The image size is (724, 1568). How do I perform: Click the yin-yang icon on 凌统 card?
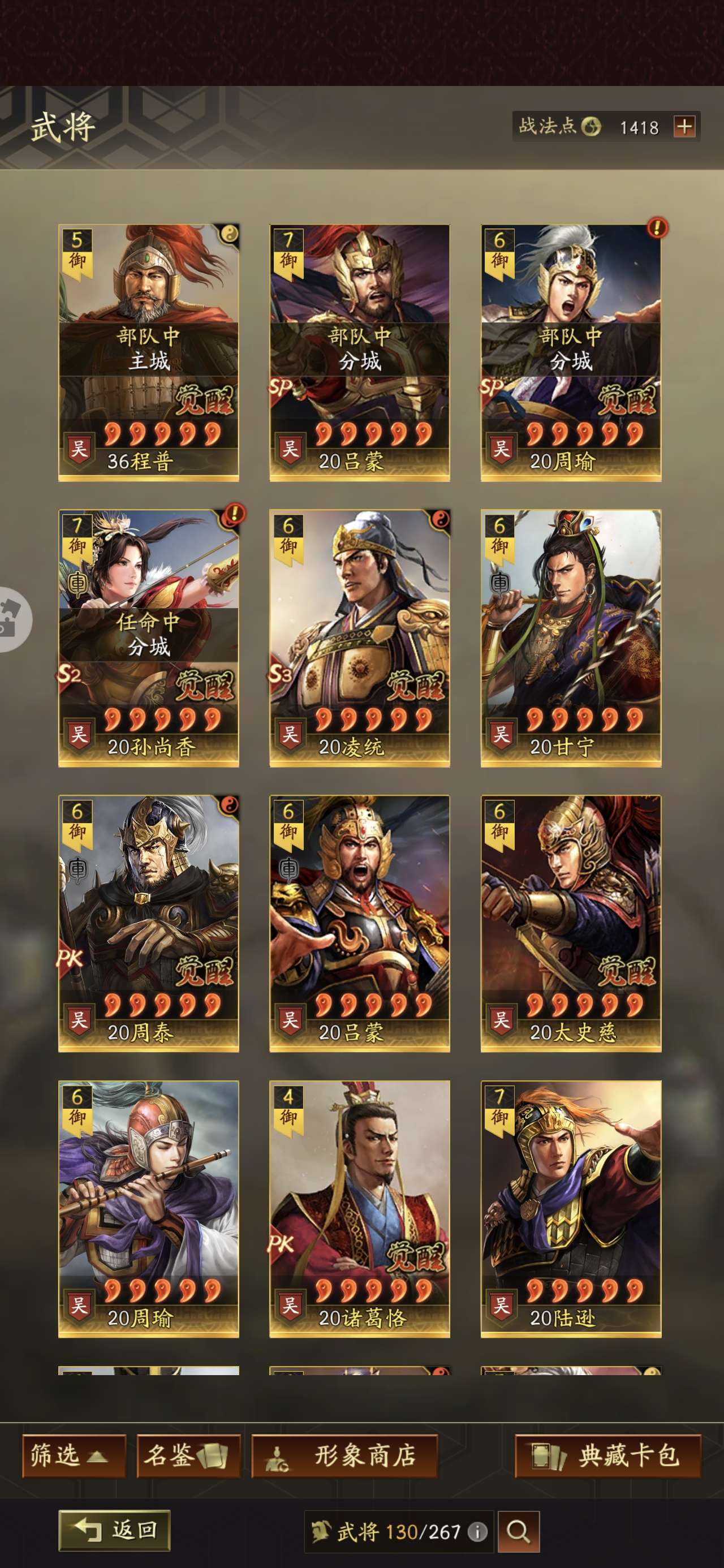[x=440, y=519]
